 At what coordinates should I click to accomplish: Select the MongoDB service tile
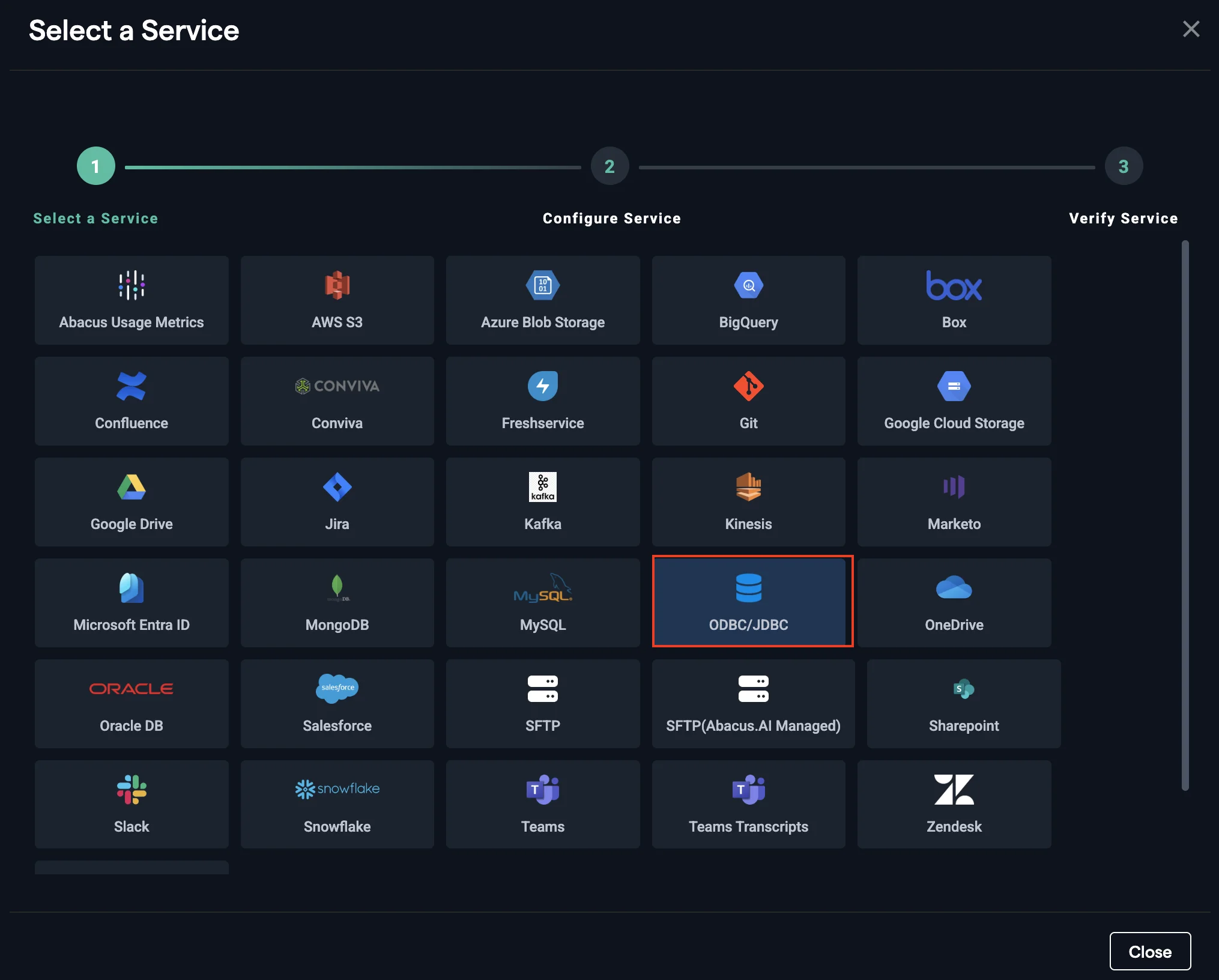337,603
